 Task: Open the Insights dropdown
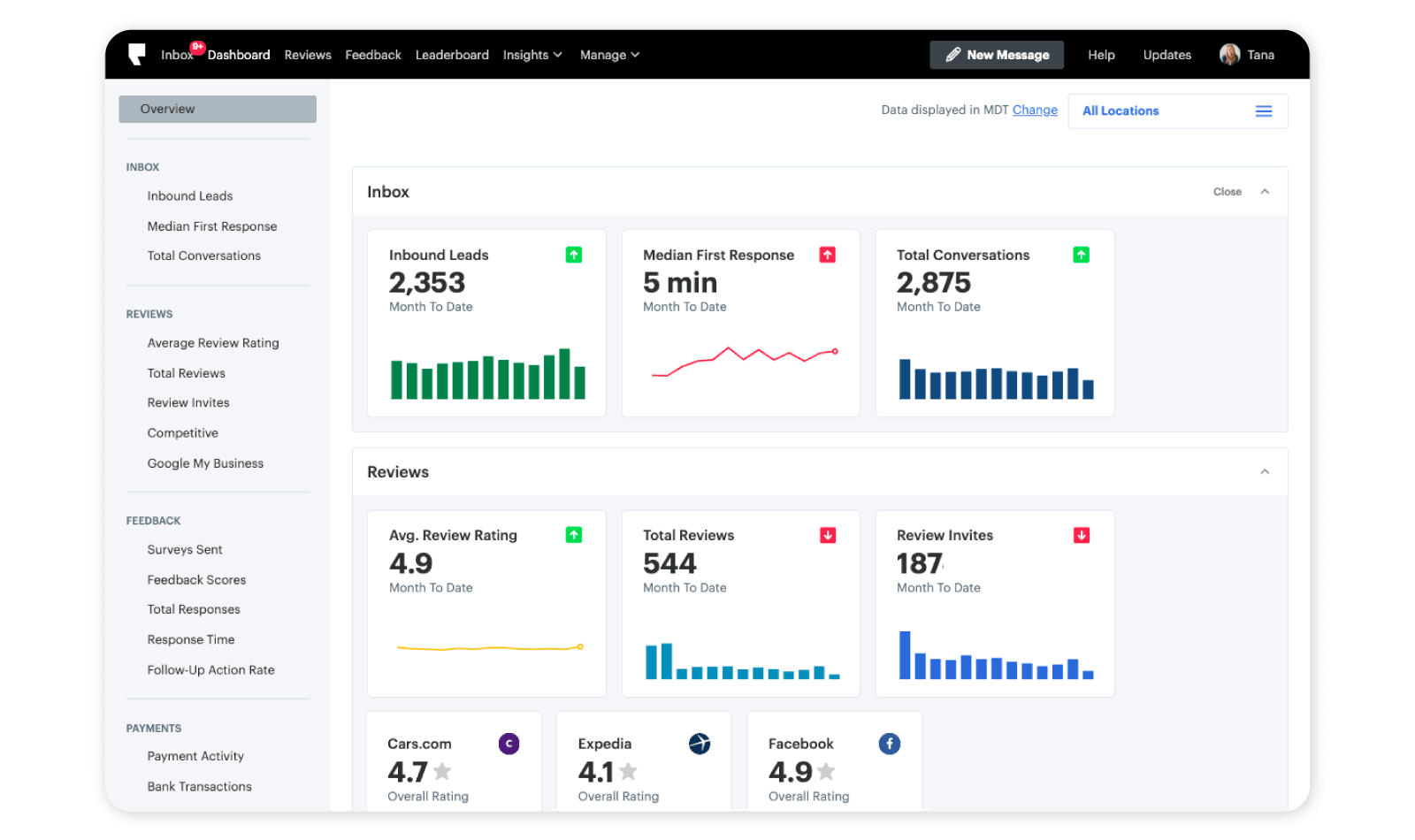pos(532,54)
